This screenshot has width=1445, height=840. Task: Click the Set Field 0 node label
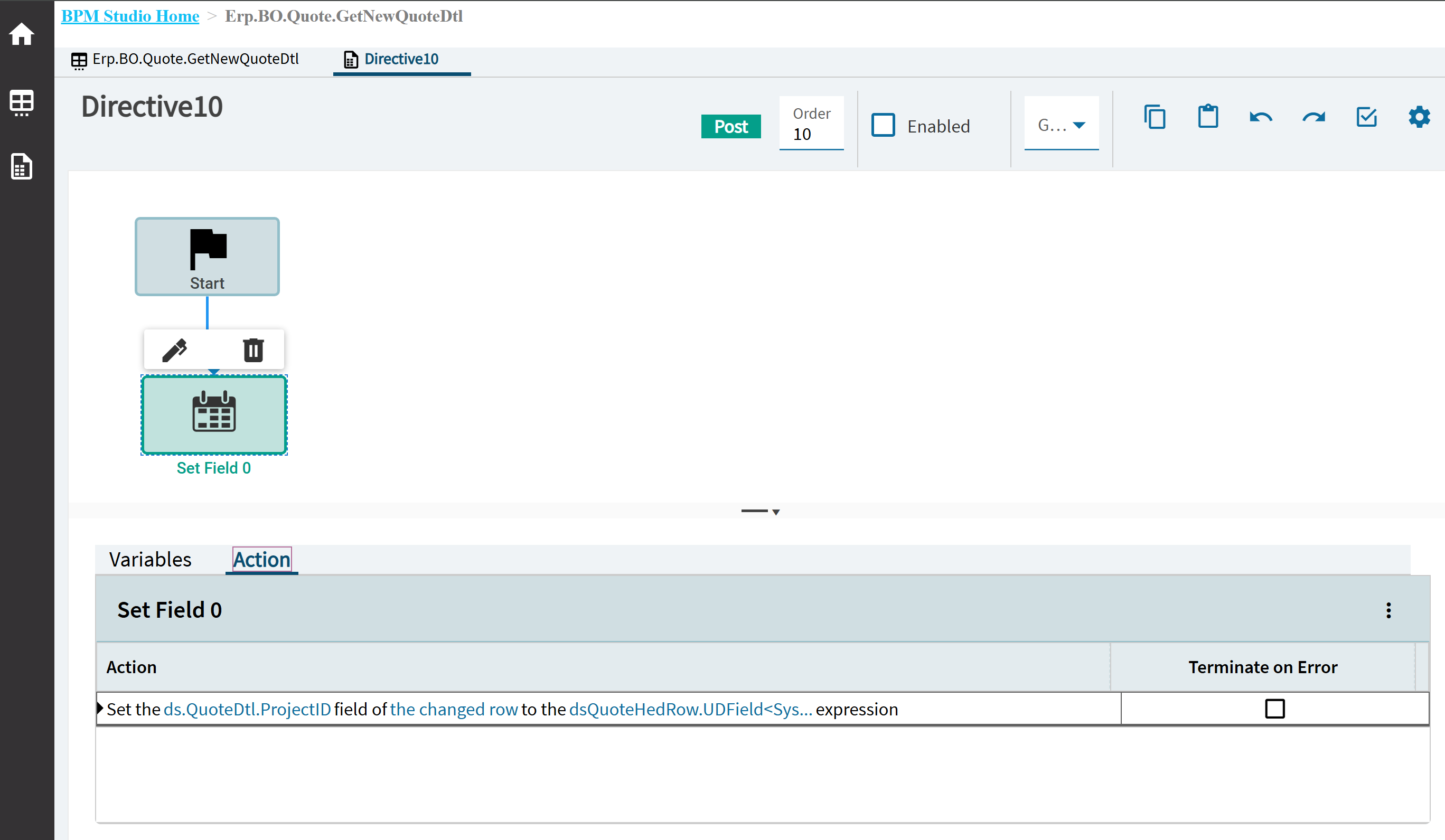point(214,468)
